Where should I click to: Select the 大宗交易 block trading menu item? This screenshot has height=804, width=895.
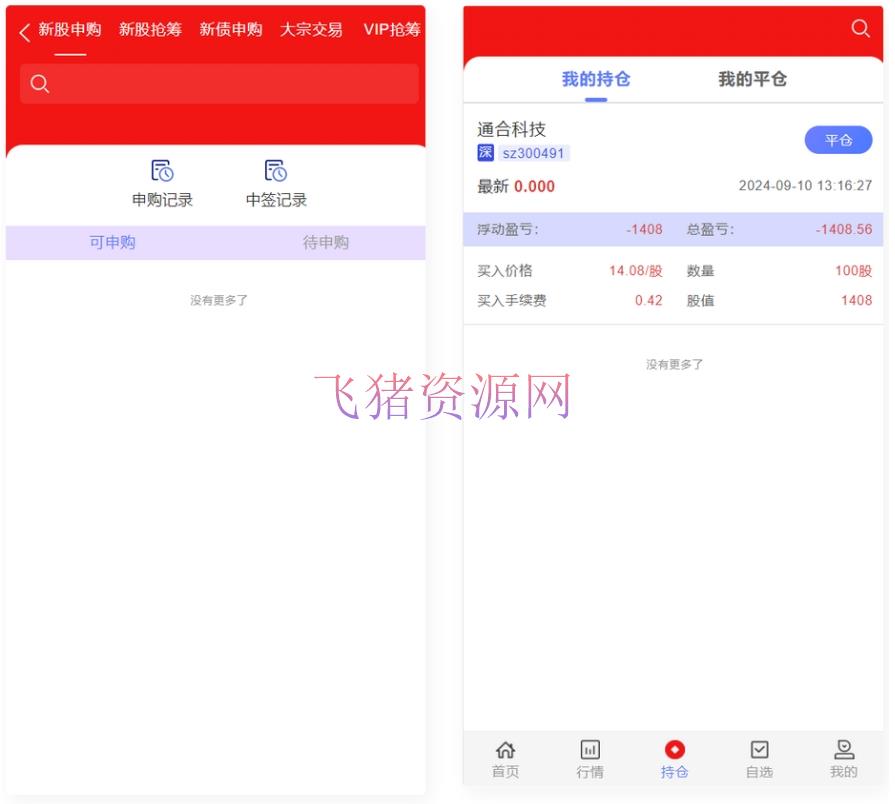[311, 29]
